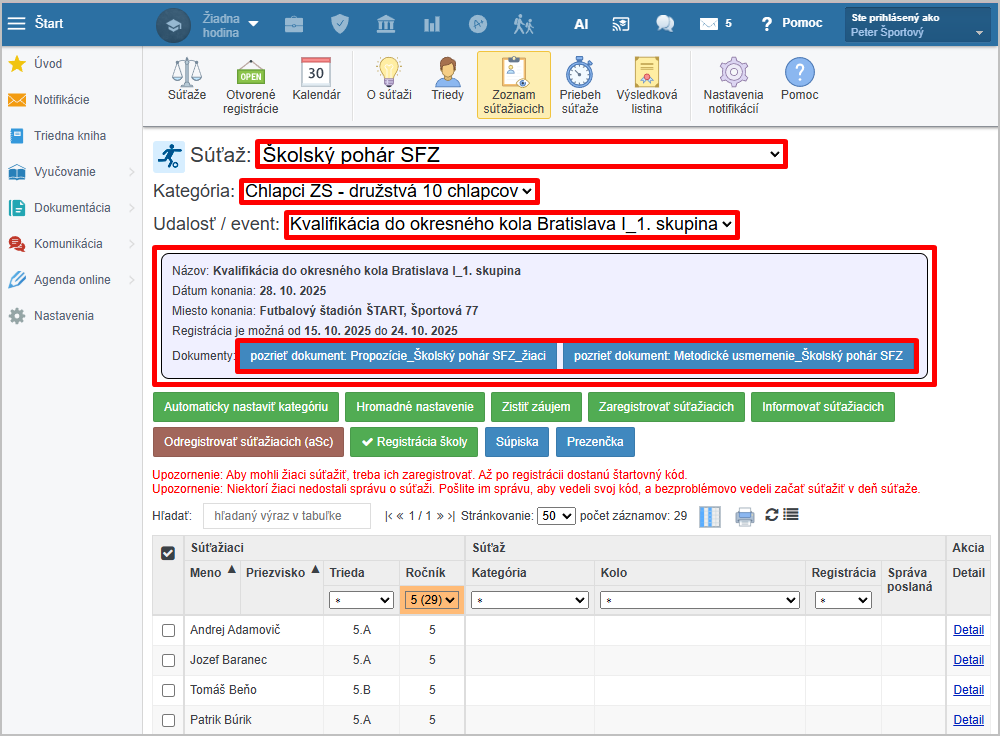Toggle the select-all checkbox in table header

(168, 553)
